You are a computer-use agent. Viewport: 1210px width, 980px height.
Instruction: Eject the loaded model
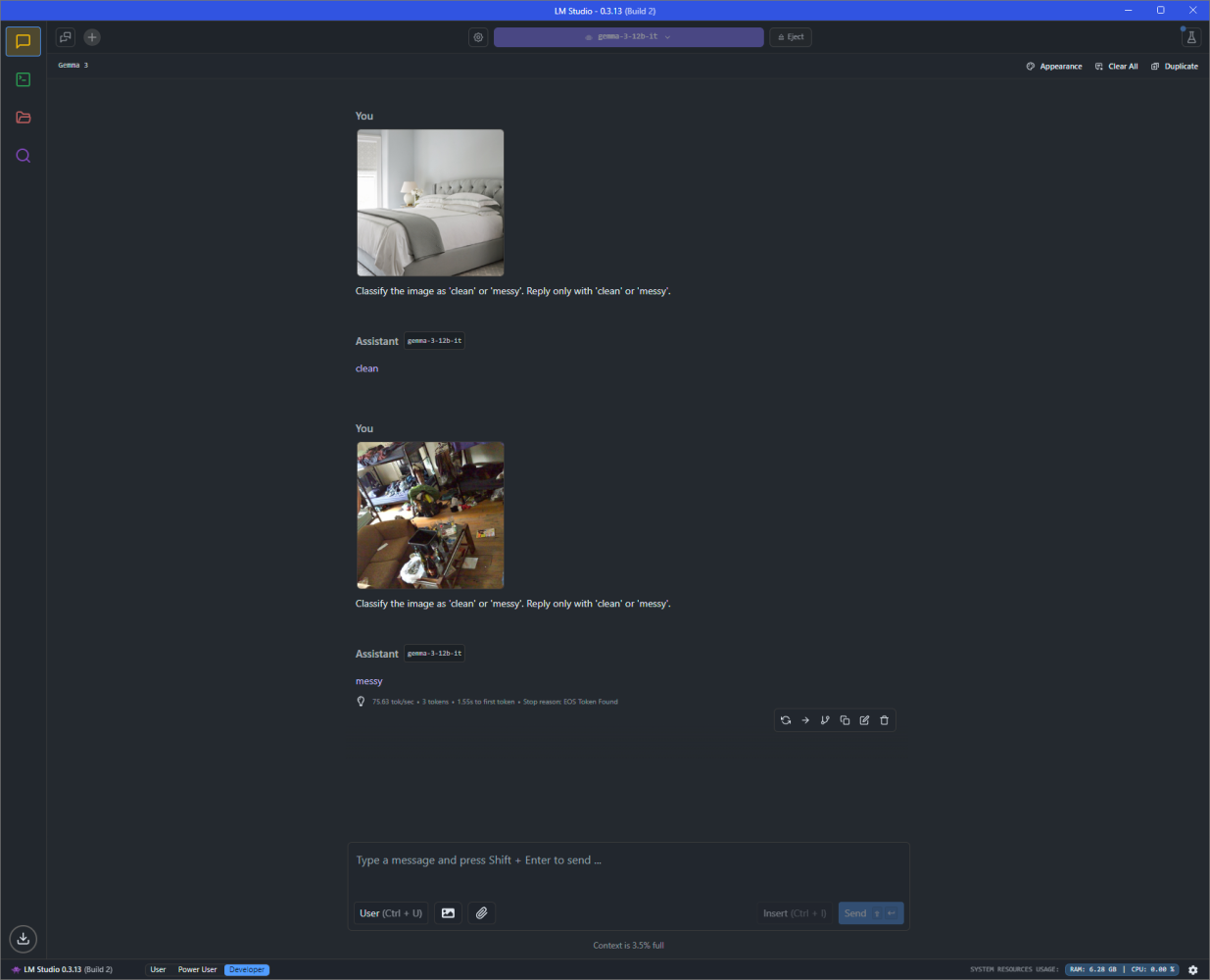pyautogui.click(x=791, y=37)
